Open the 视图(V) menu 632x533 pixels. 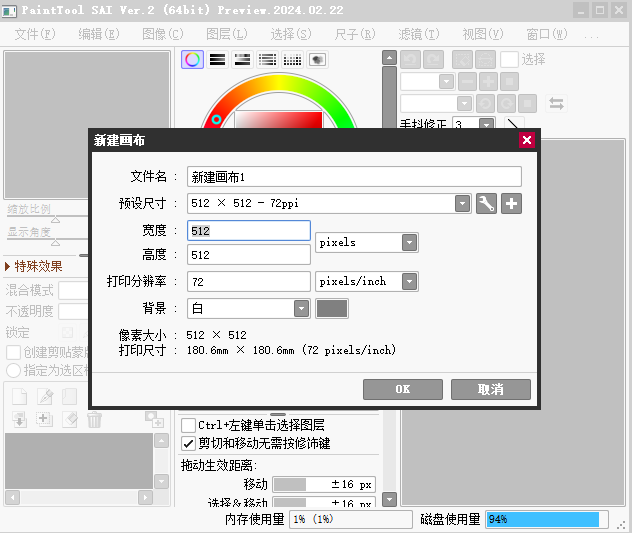click(483, 34)
